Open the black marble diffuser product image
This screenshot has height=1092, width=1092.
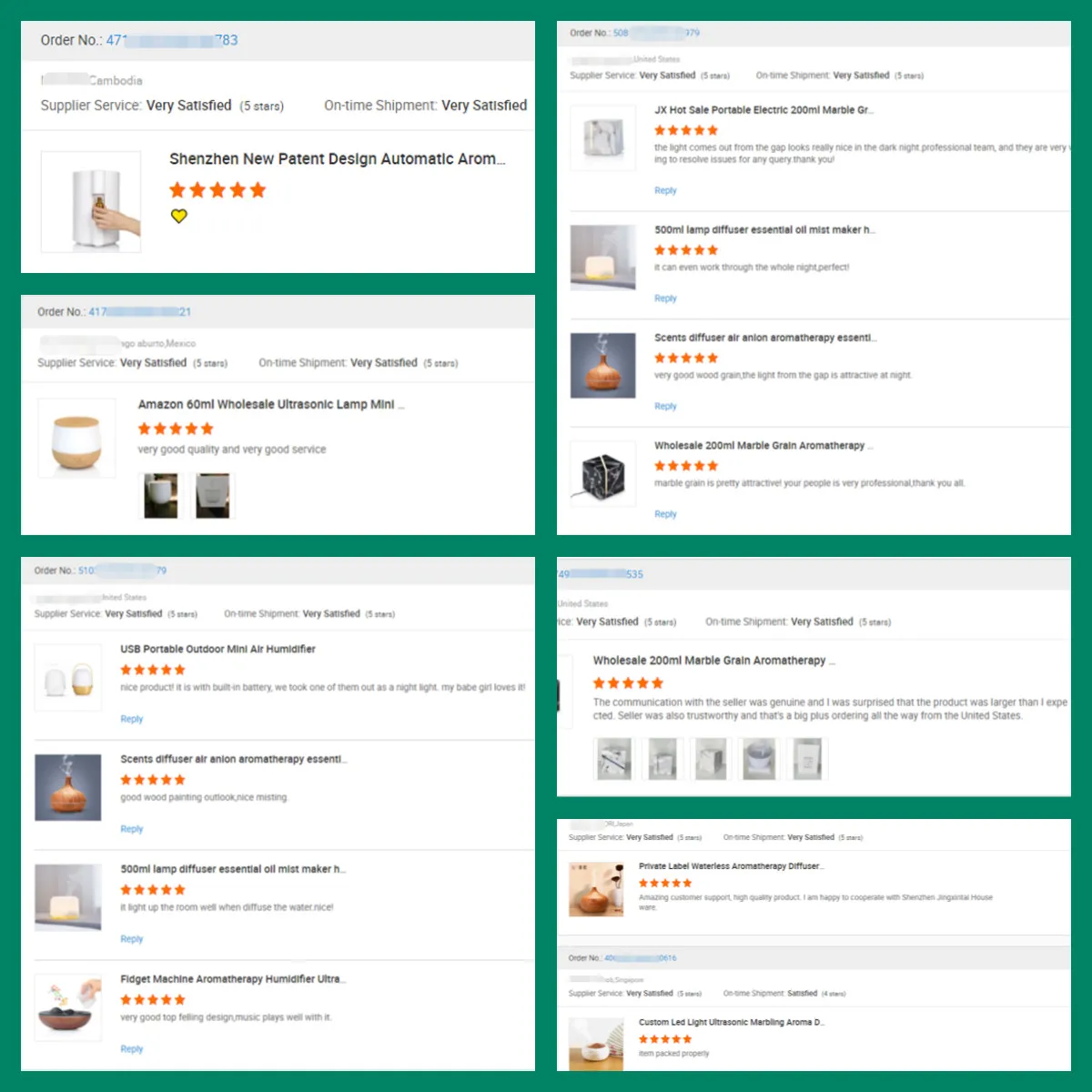pos(602,473)
